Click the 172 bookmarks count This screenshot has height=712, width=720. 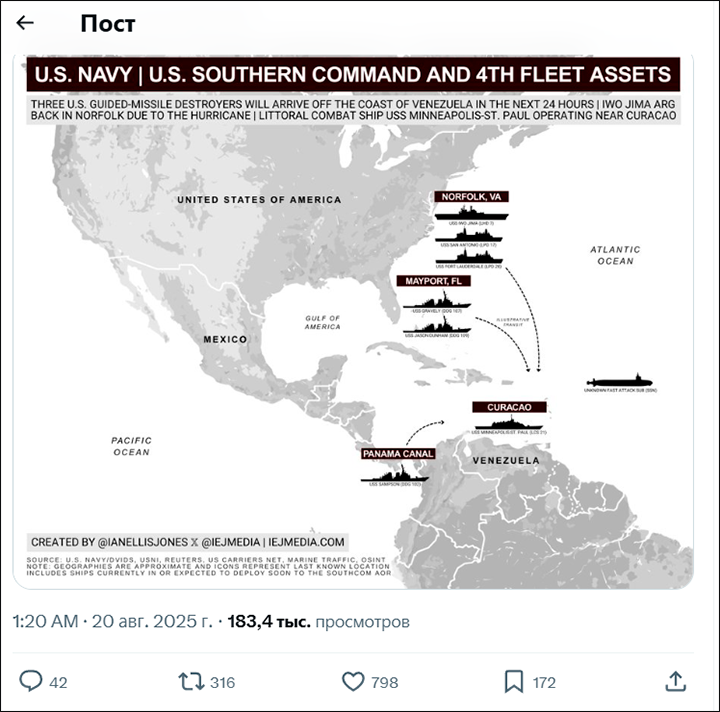[x=543, y=683]
